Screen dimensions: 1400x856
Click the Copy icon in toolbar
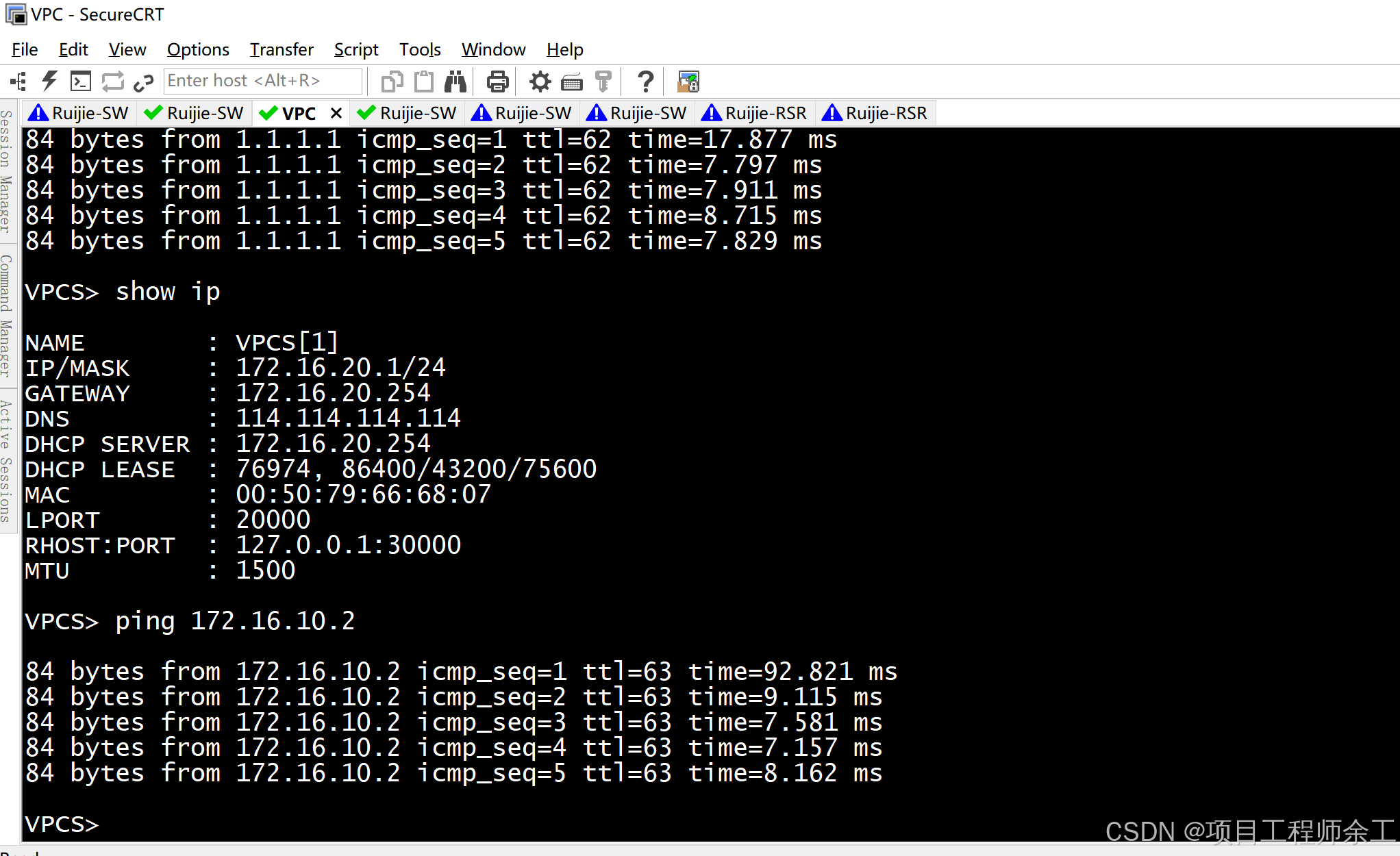[x=392, y=82]
